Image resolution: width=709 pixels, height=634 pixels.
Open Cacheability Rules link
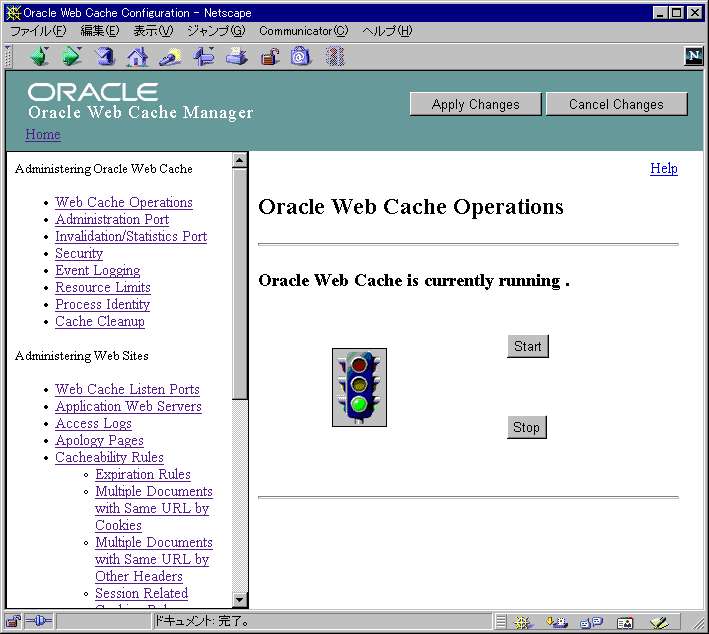tap(109, 458)
